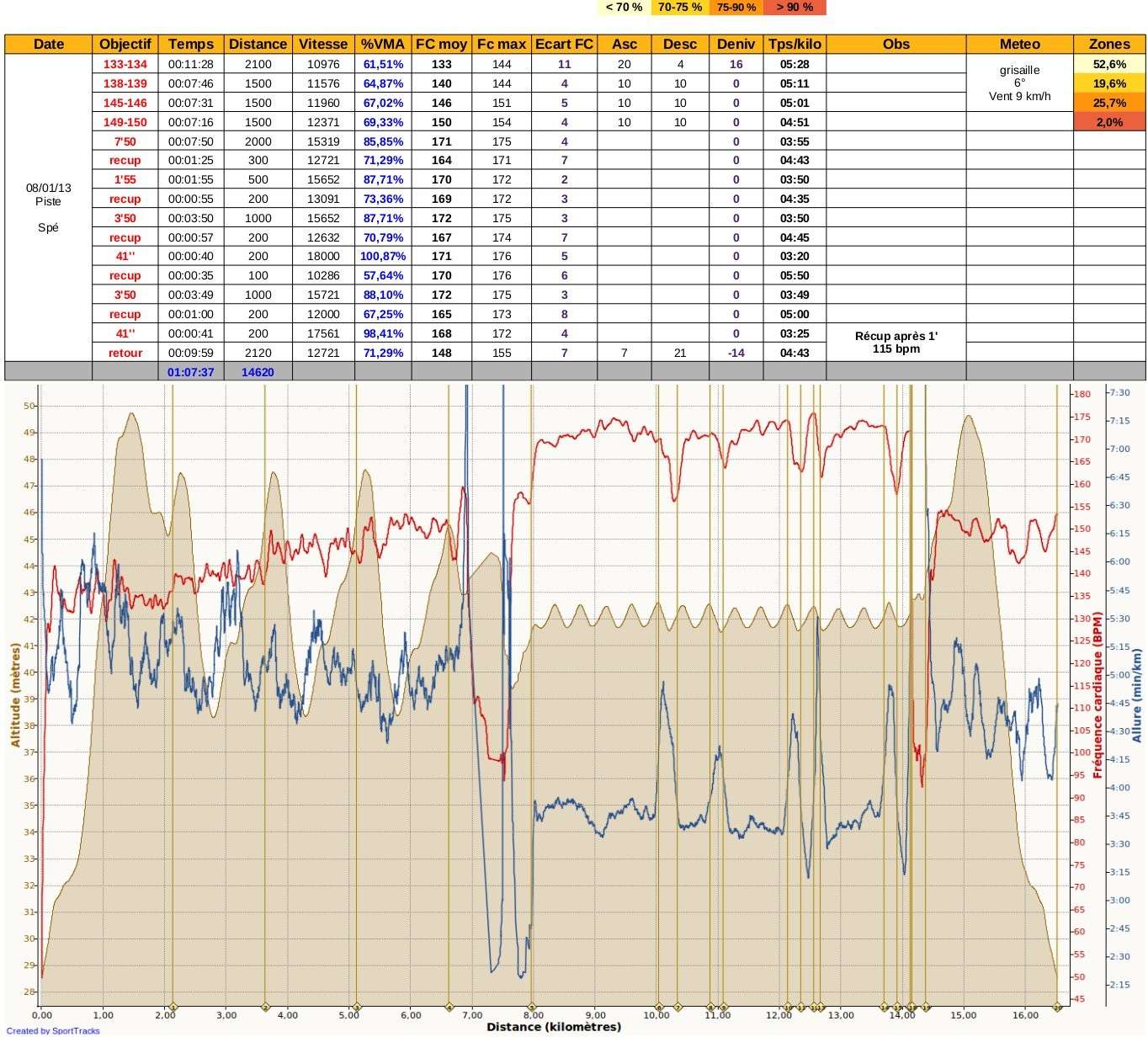
Task: Click the 'Distance (kilomètres)' axis title
Action: pyautogui.click(x=554, y=1027)
